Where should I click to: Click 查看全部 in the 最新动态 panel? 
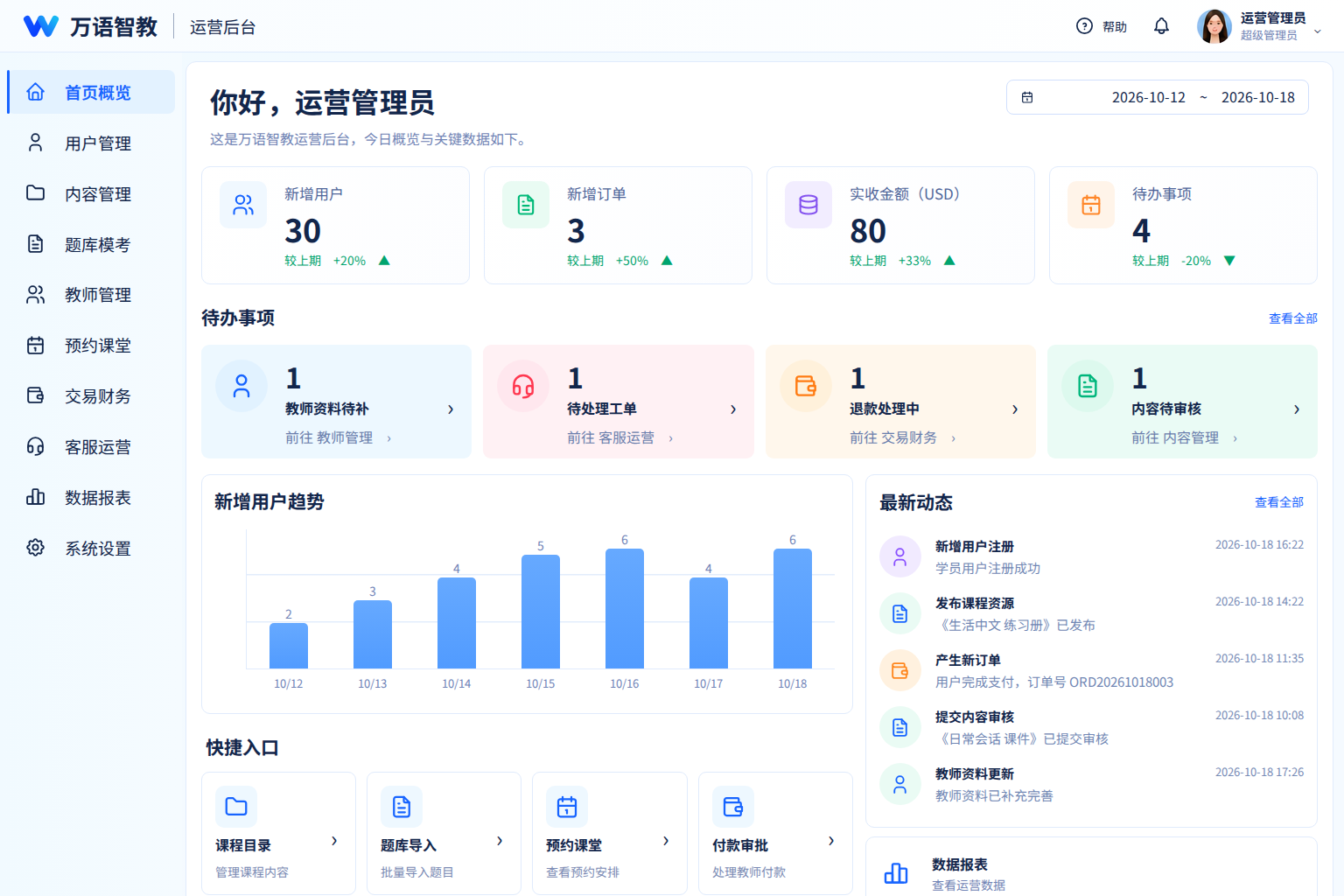click(x=1279, y=502)
